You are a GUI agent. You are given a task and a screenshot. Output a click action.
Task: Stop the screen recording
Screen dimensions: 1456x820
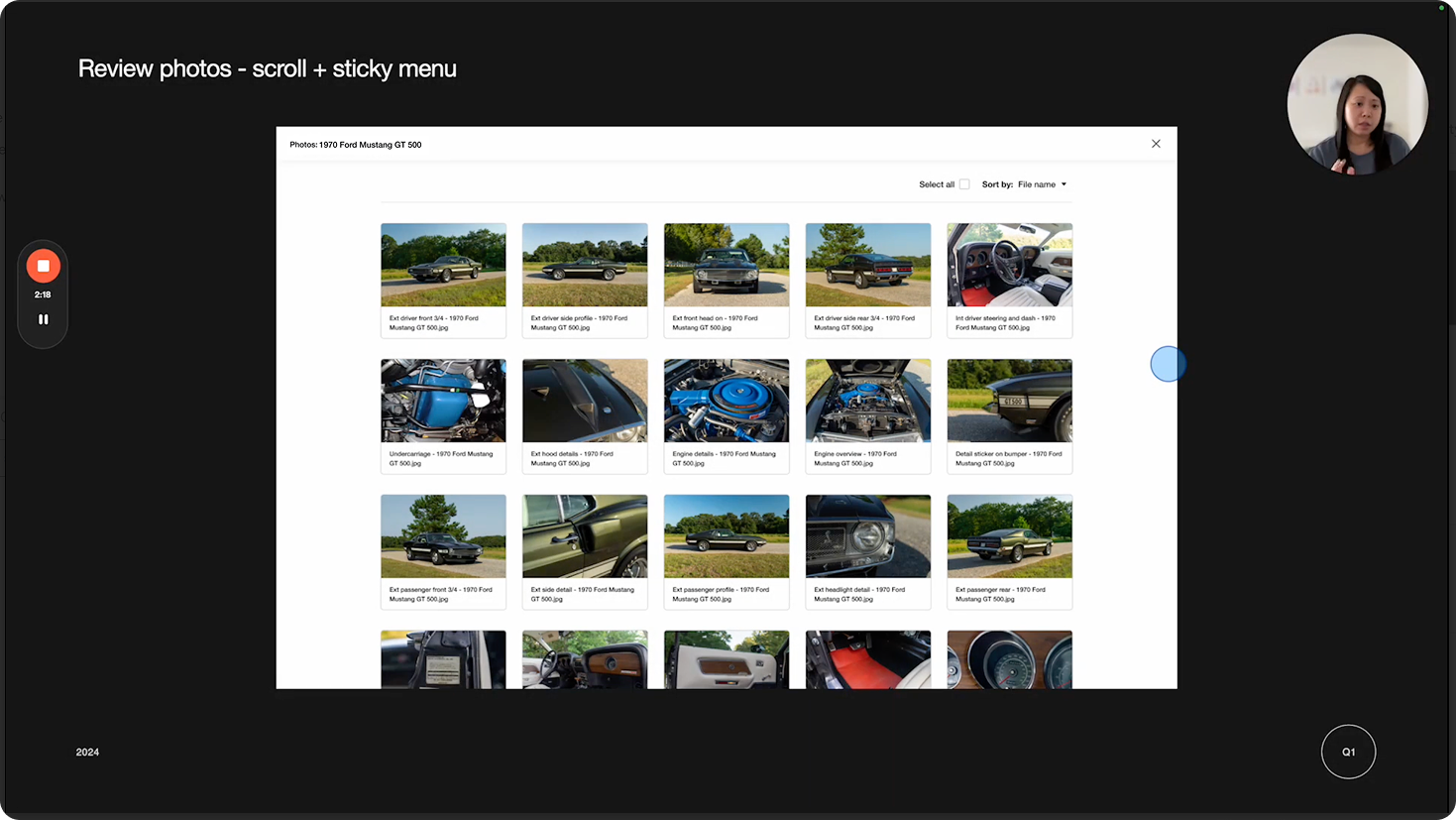click(x=44, y=266)
